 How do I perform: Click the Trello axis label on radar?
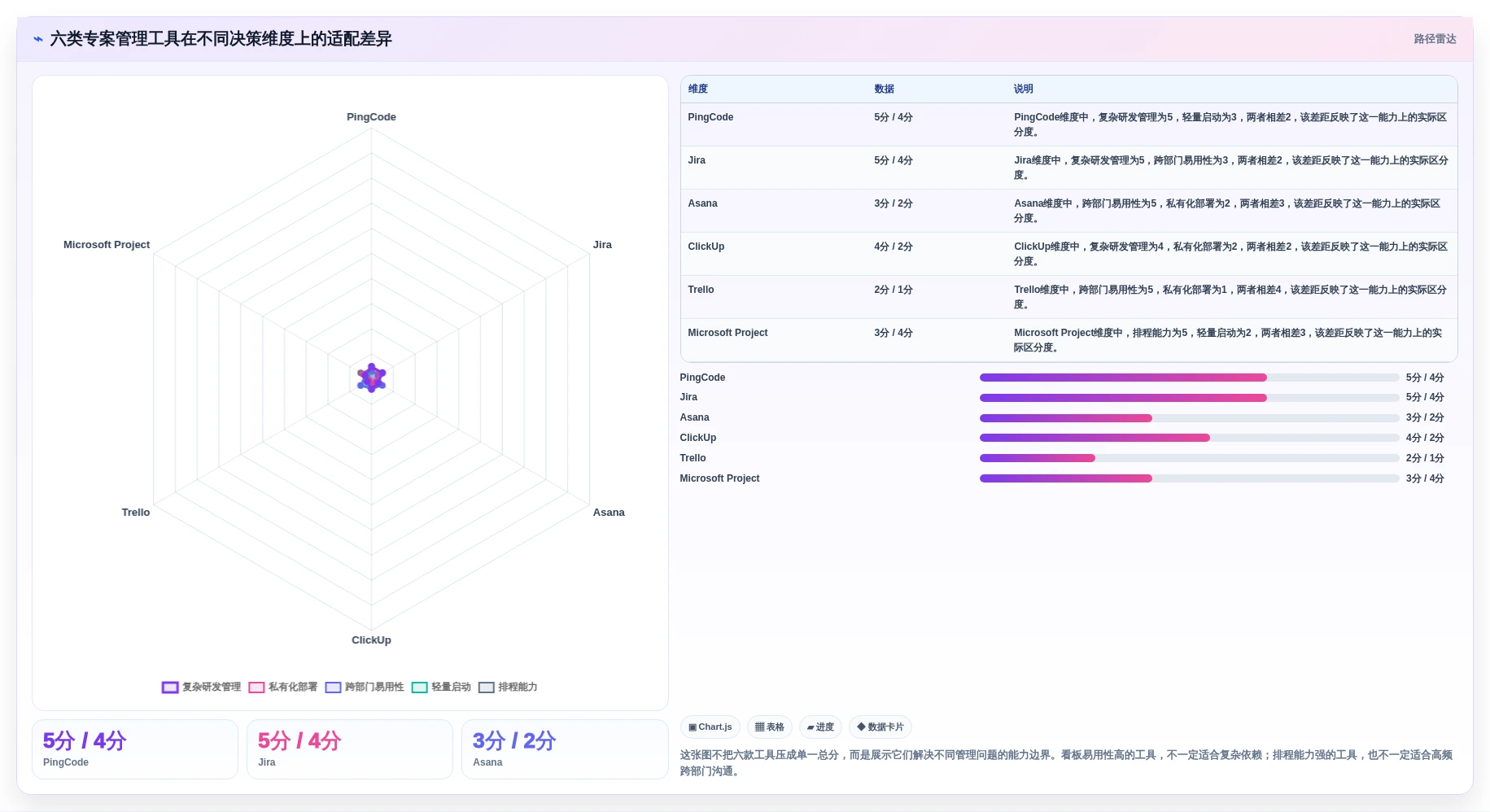pos(136,513)
